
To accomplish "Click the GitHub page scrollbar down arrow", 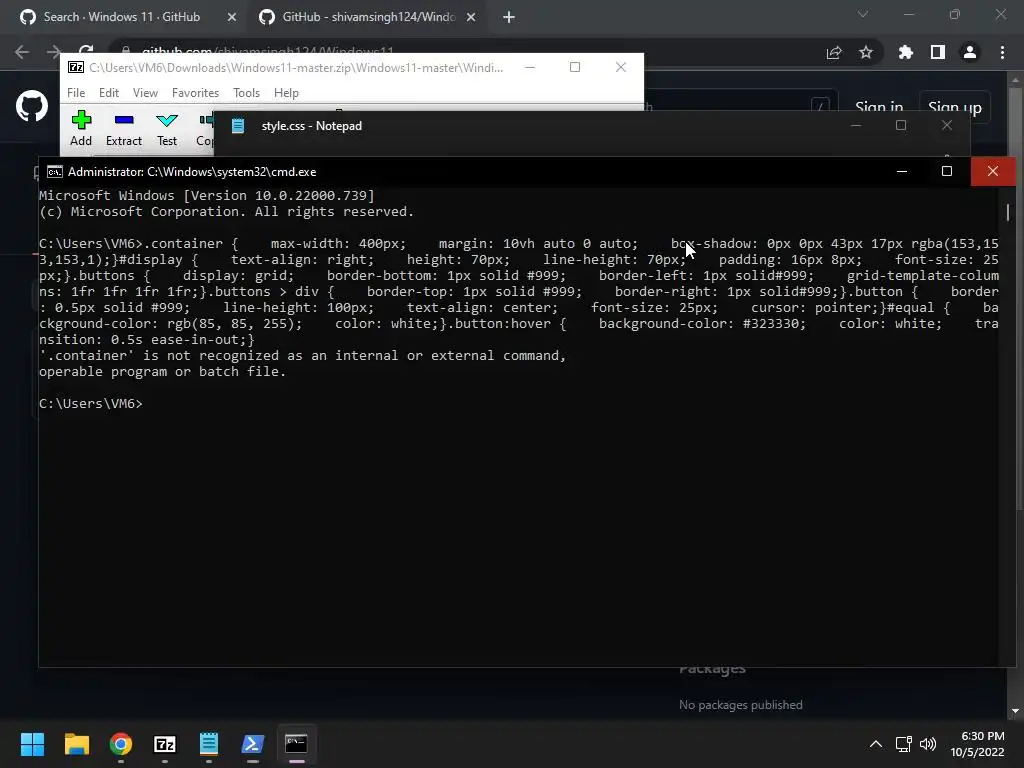I will point(1015,711).
